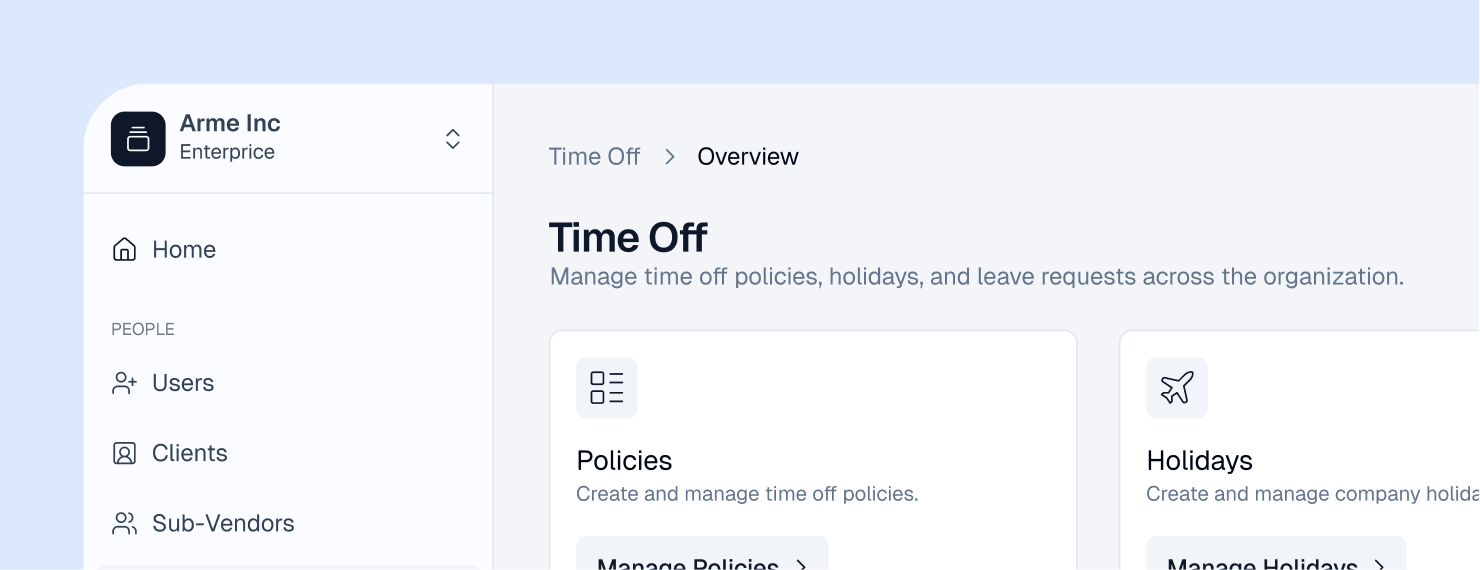1480x570 pixels.
Task: Expand the Arme Inc Enterprice workspace name
Action: (x=230, y=137)
